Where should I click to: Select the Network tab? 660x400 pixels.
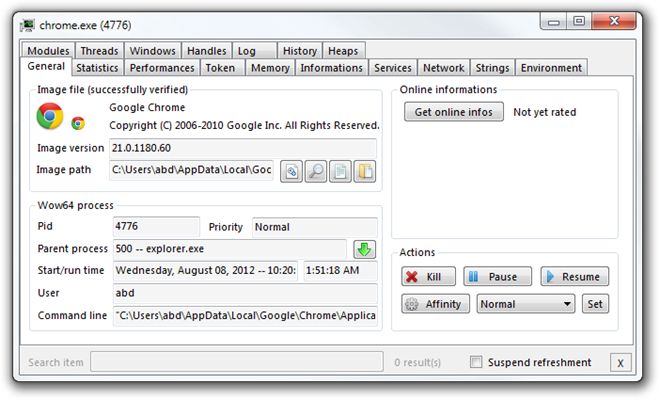444,67
